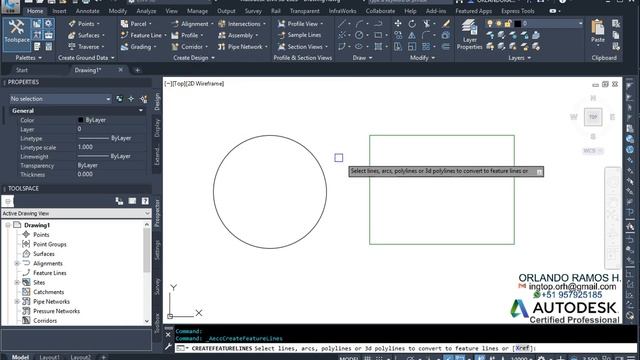
Task: Click the Alignment tool in the ribbon
Action: [x=192, y=24]
